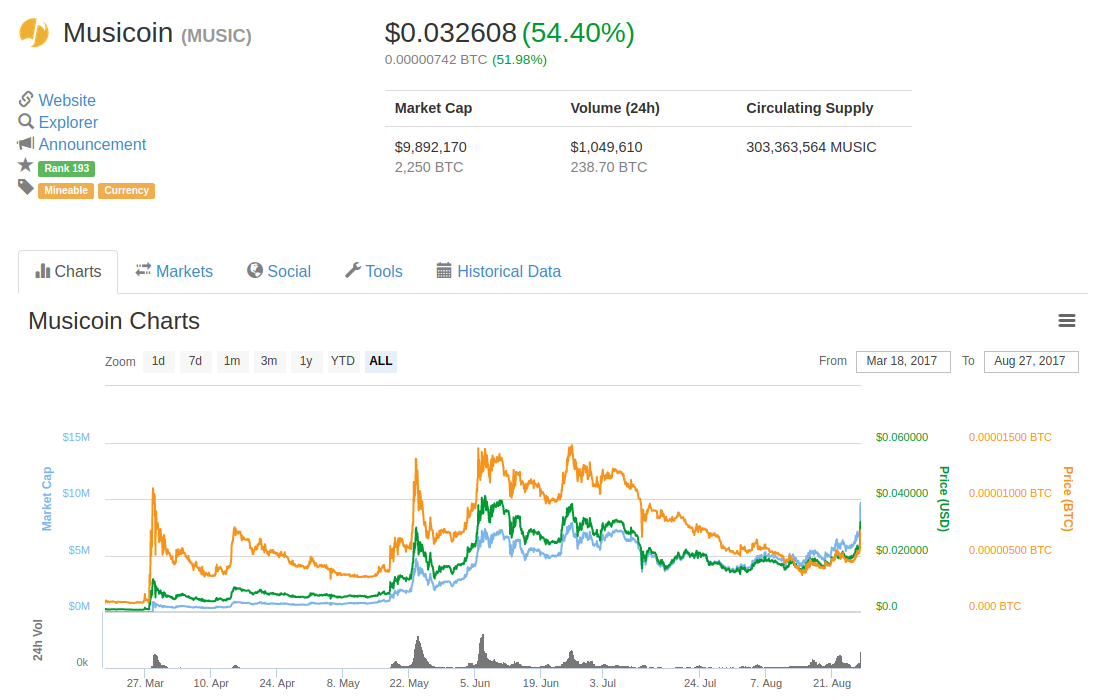Viewport: 1110px width, 700px height.
Task: Click the 303,363,564 MUSIC supply value
Action: point(811,147)
